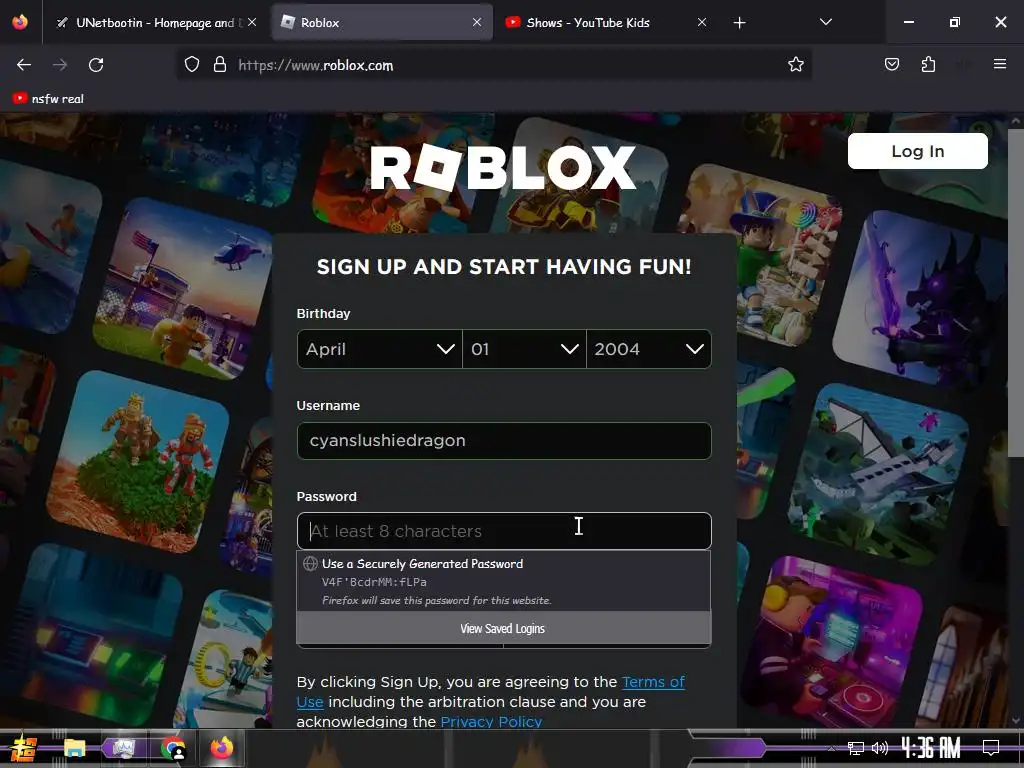Click the forward navigation arrow

pos(60,65)
